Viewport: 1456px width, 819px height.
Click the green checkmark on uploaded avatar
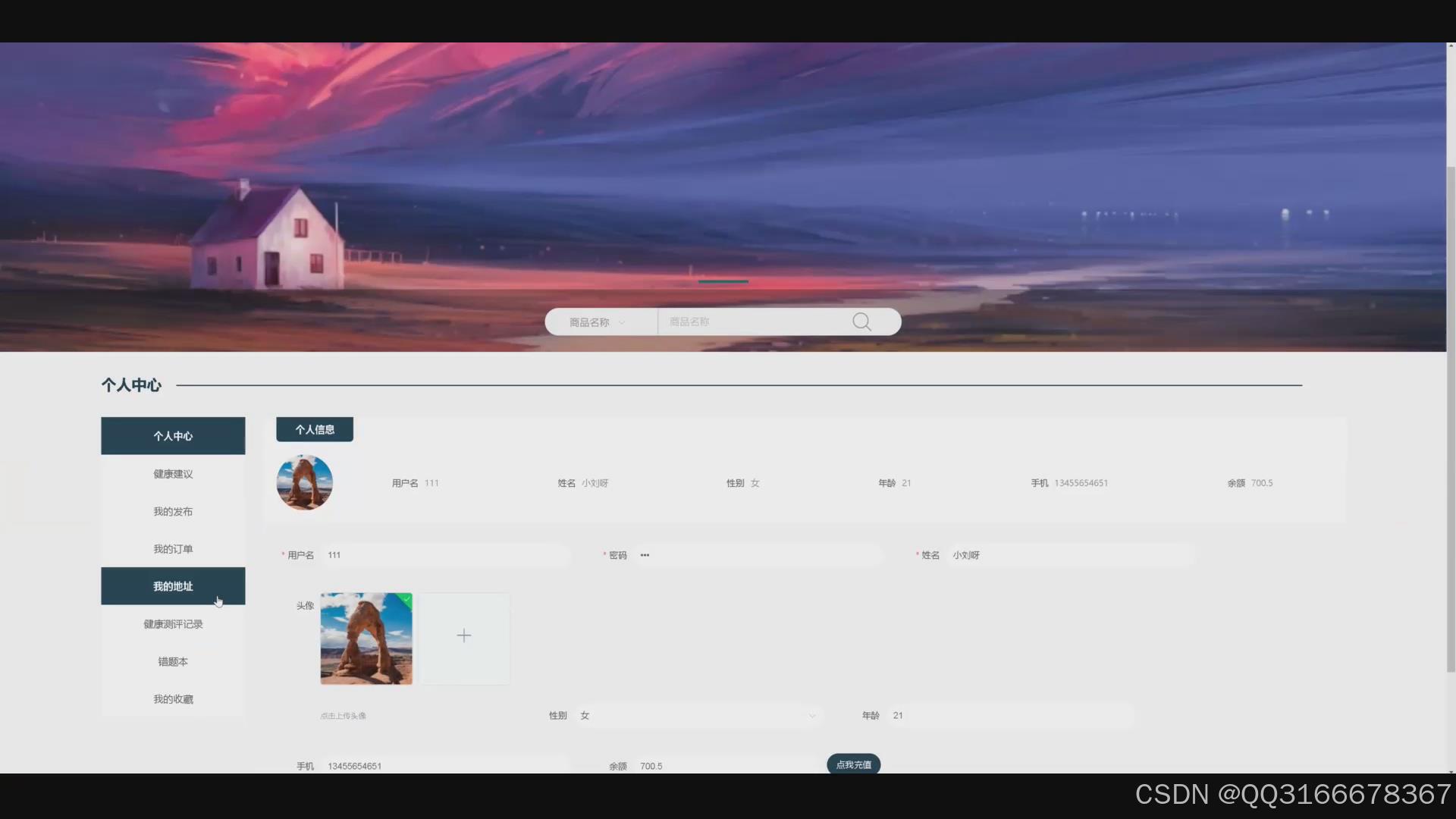pos(406,599)
